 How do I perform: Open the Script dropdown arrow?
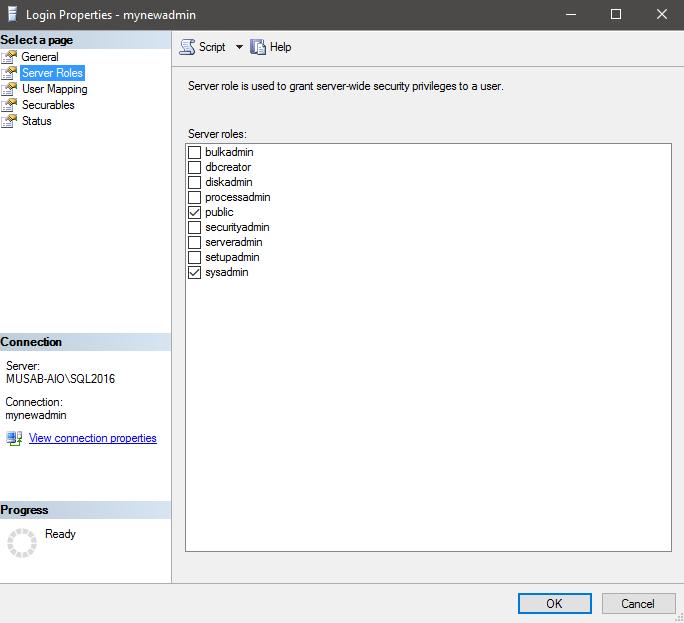(239, 47)
